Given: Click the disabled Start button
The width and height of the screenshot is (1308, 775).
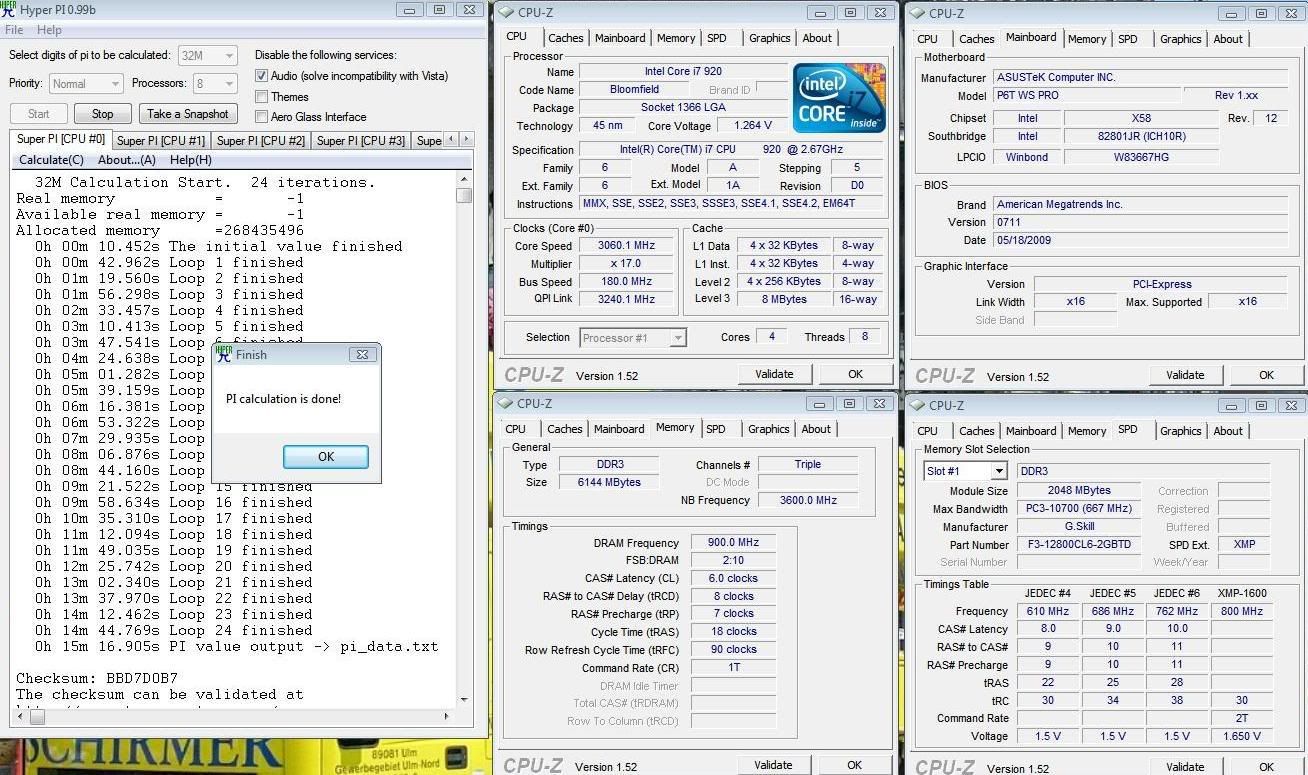Looking at the screenshot, I should pos(39,114).
